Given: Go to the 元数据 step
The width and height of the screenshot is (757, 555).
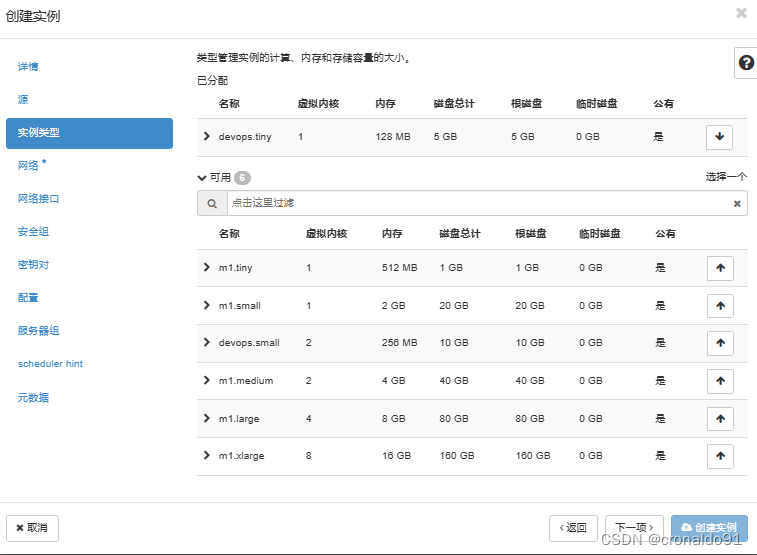Looking at the screenshot, I should [x=33, y=398].
